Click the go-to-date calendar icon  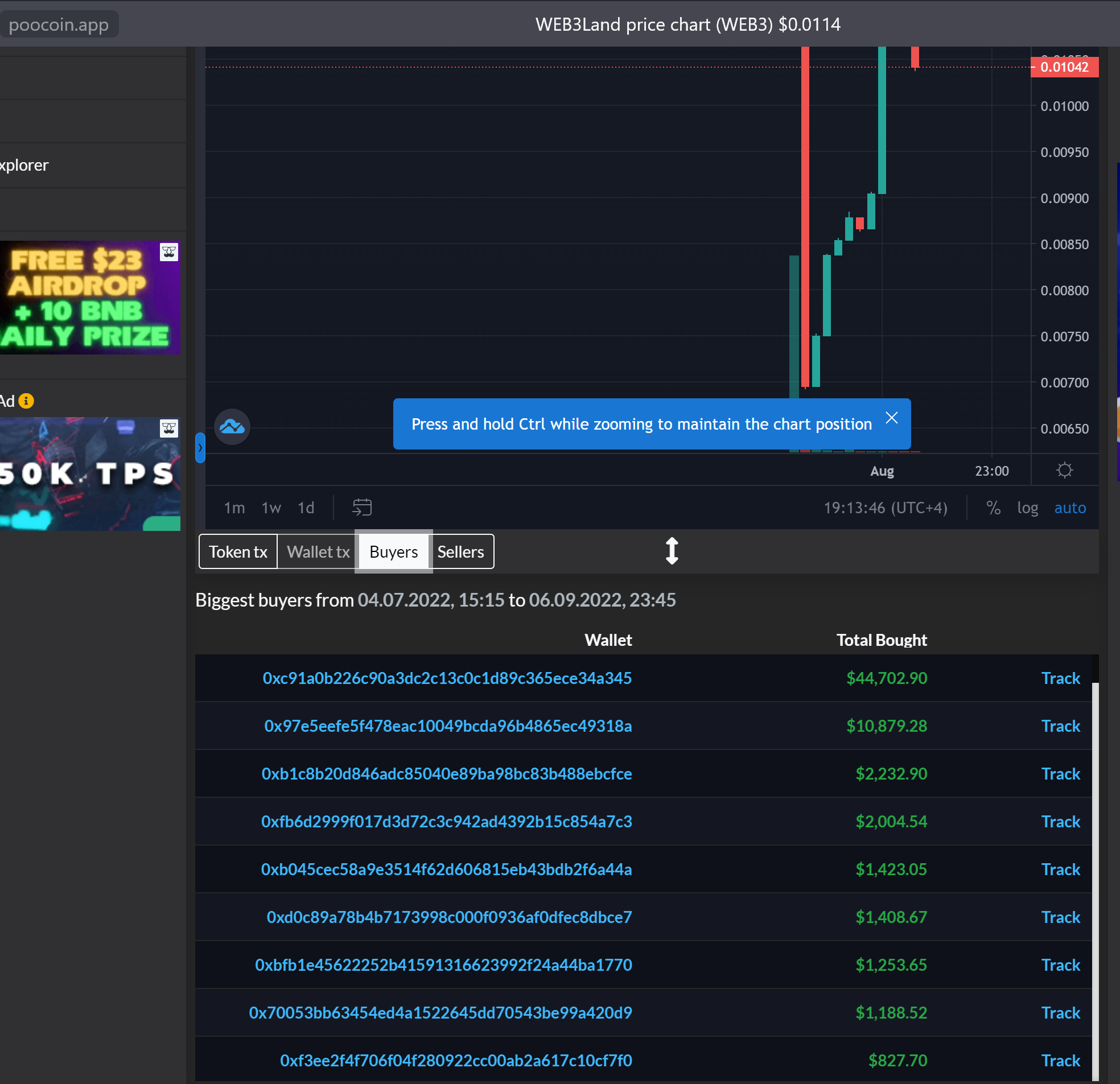(x=362, y=508)
